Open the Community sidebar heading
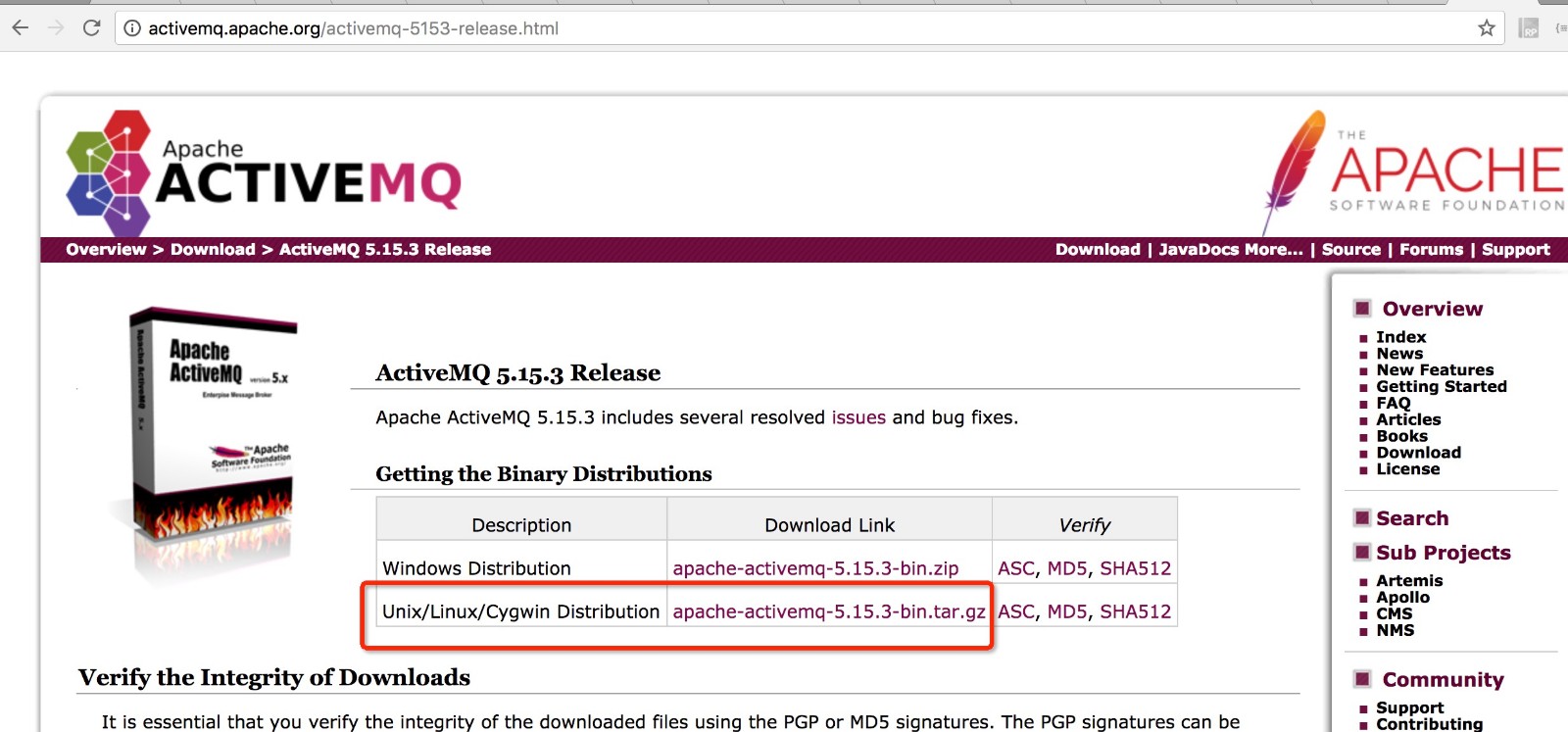This screenshot has width=1568, height=732. (x=1443, y=680)
